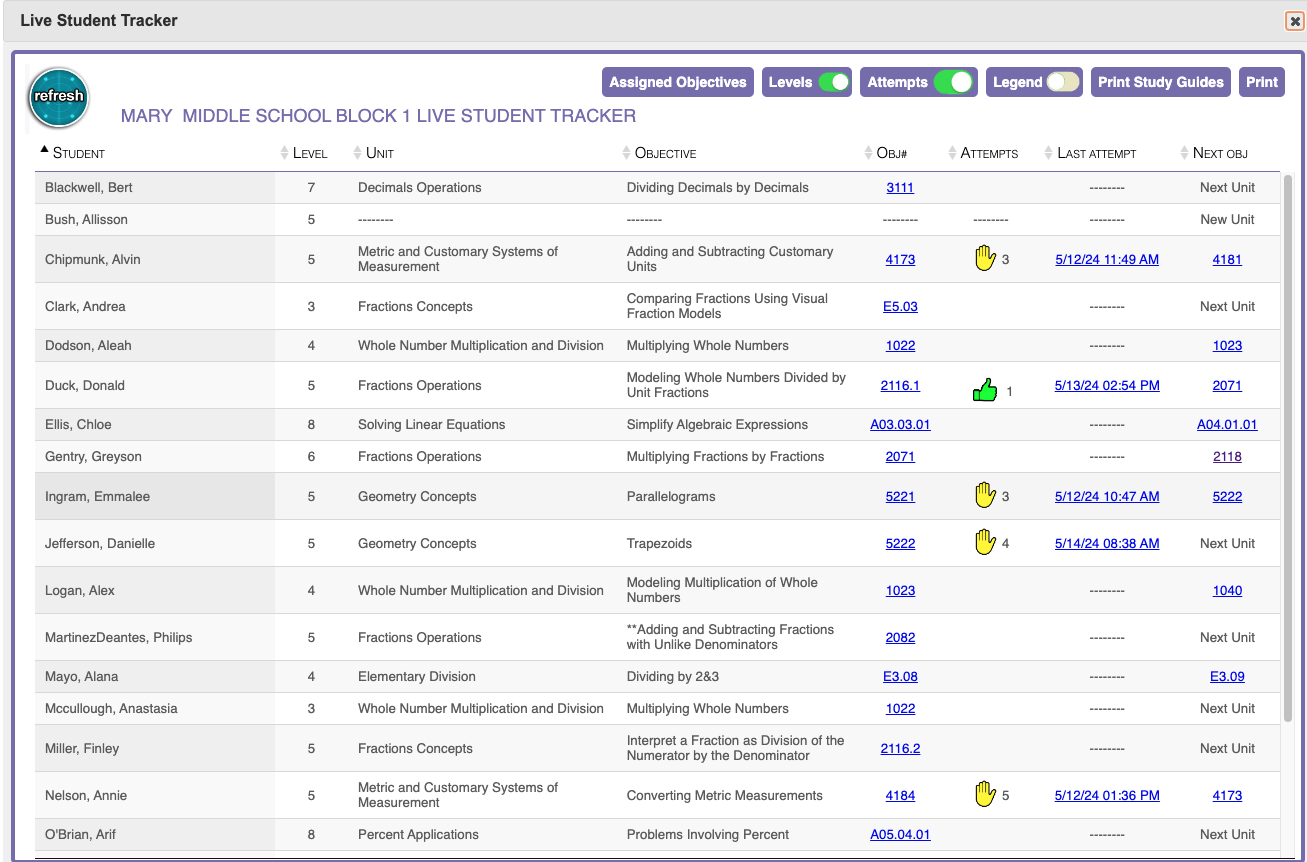This screenshot has width=1307, height=862.
Task: Open next objective link 2118 for Greyson Gentry
Action: [1227, 456]
